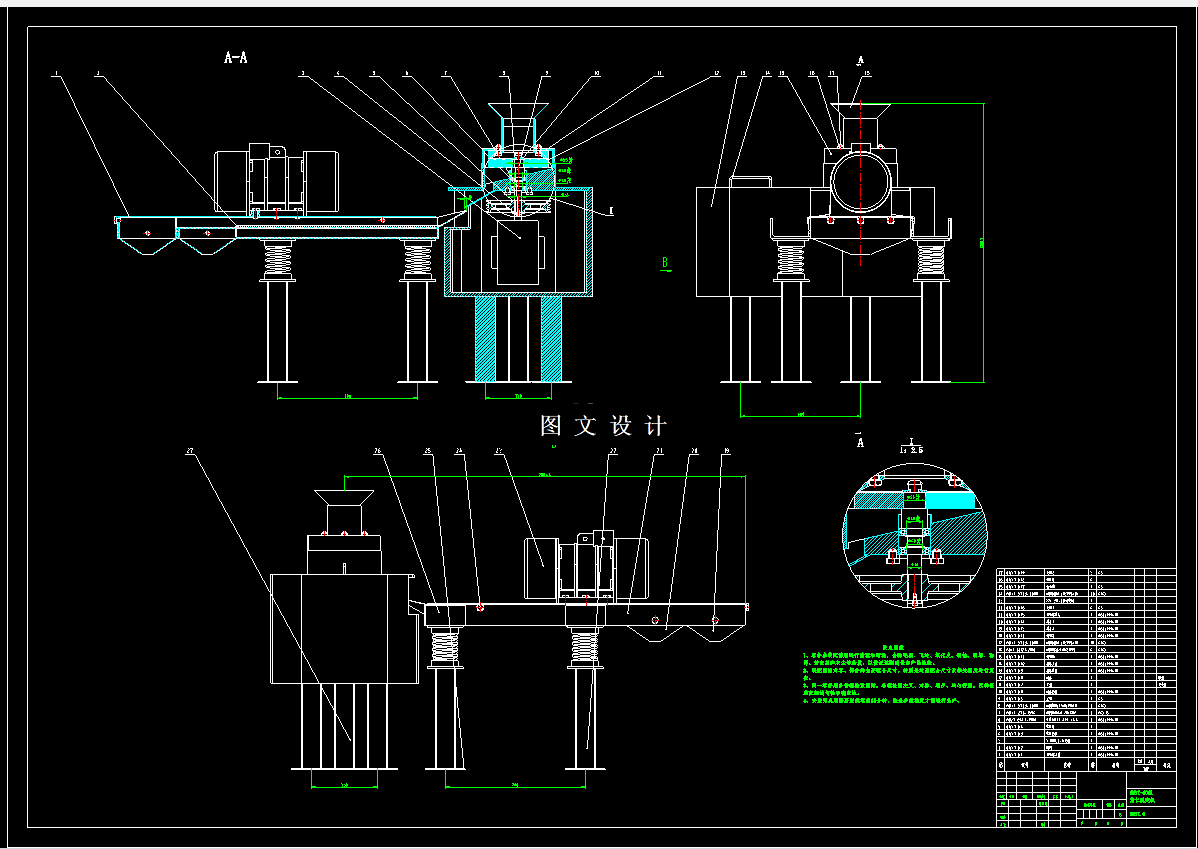Screen dimensions: 1198x849
Task: Select the circular enlarged detail view I
Action: click(915, 535)
